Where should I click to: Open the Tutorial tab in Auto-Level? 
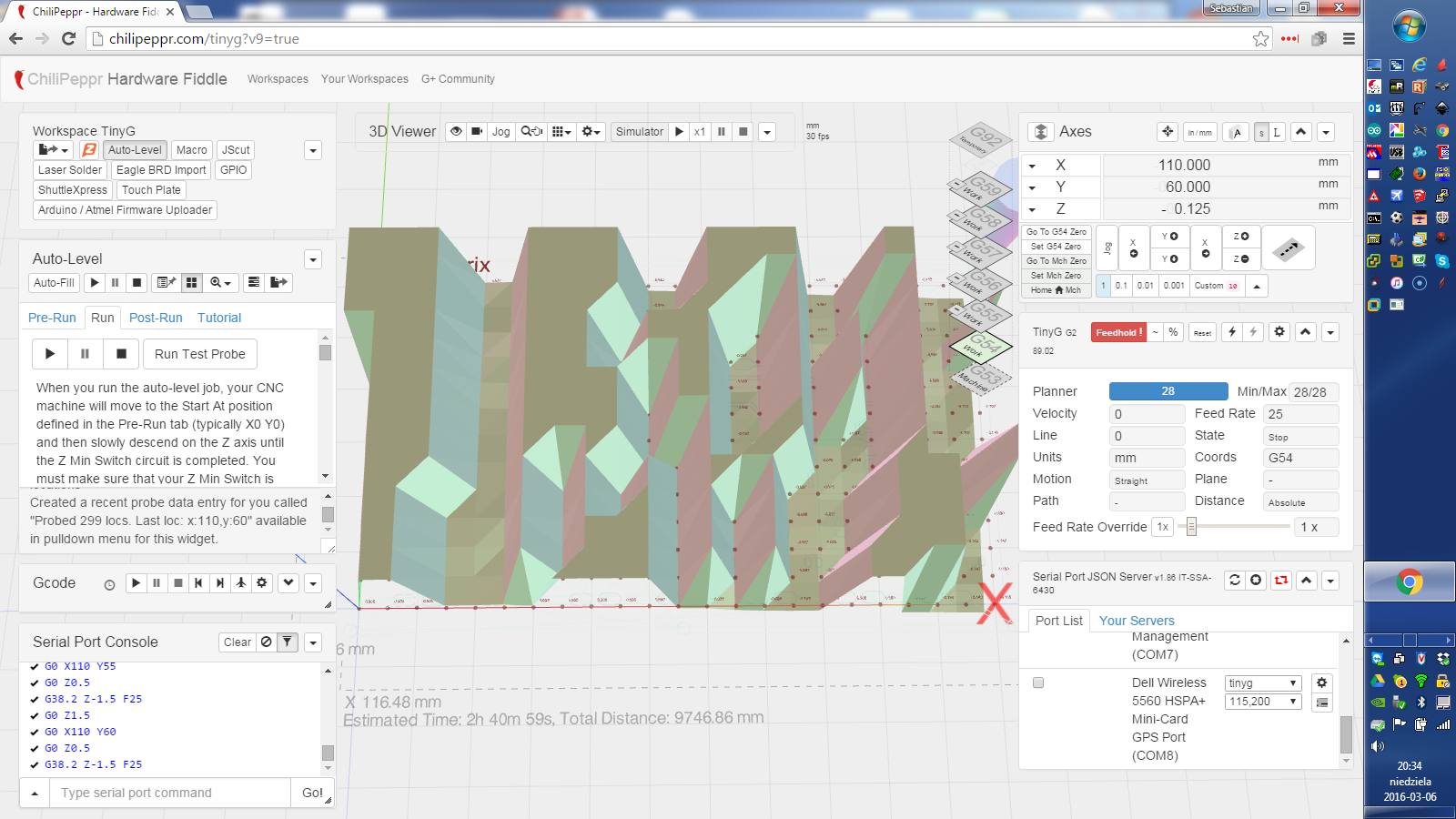click(x=219, y=318)
